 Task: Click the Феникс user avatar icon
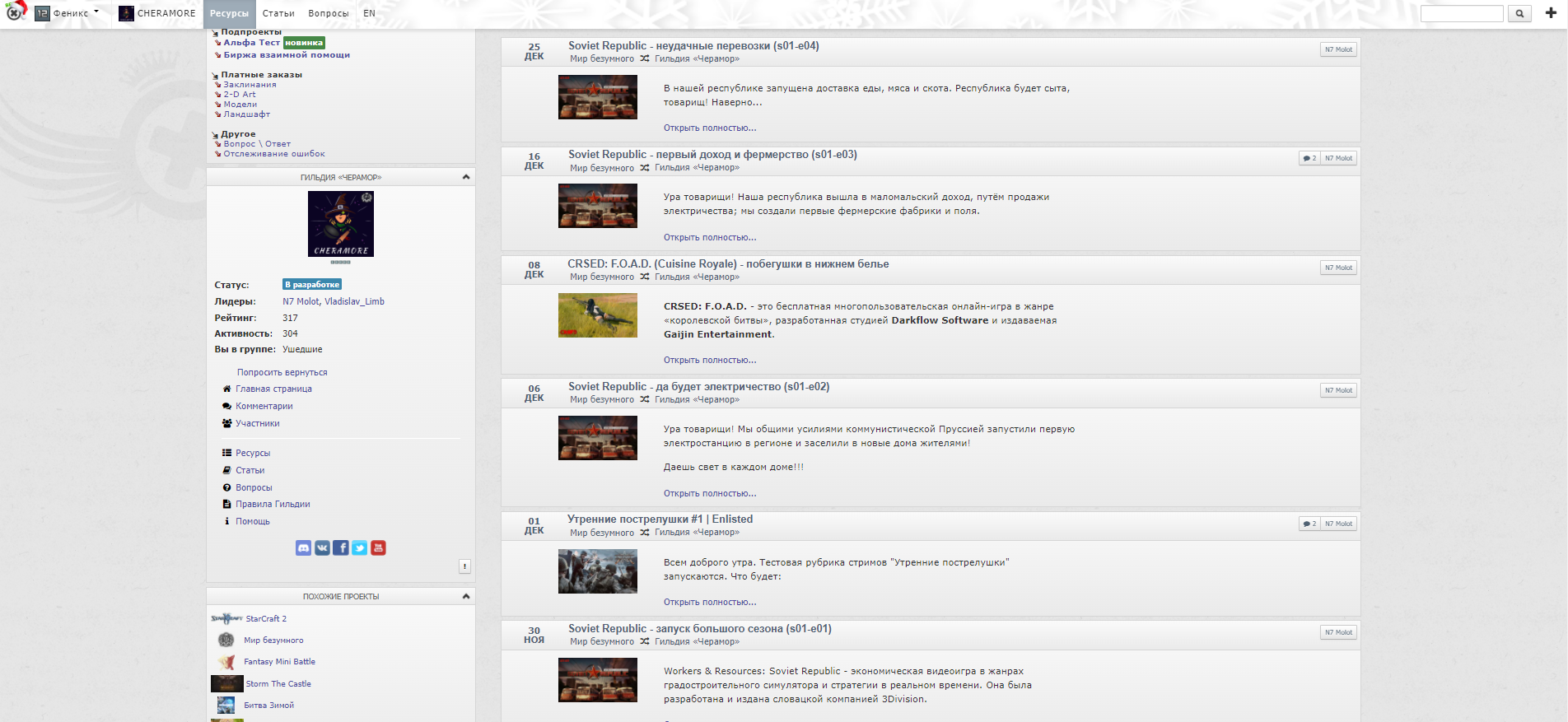[42, 13]
